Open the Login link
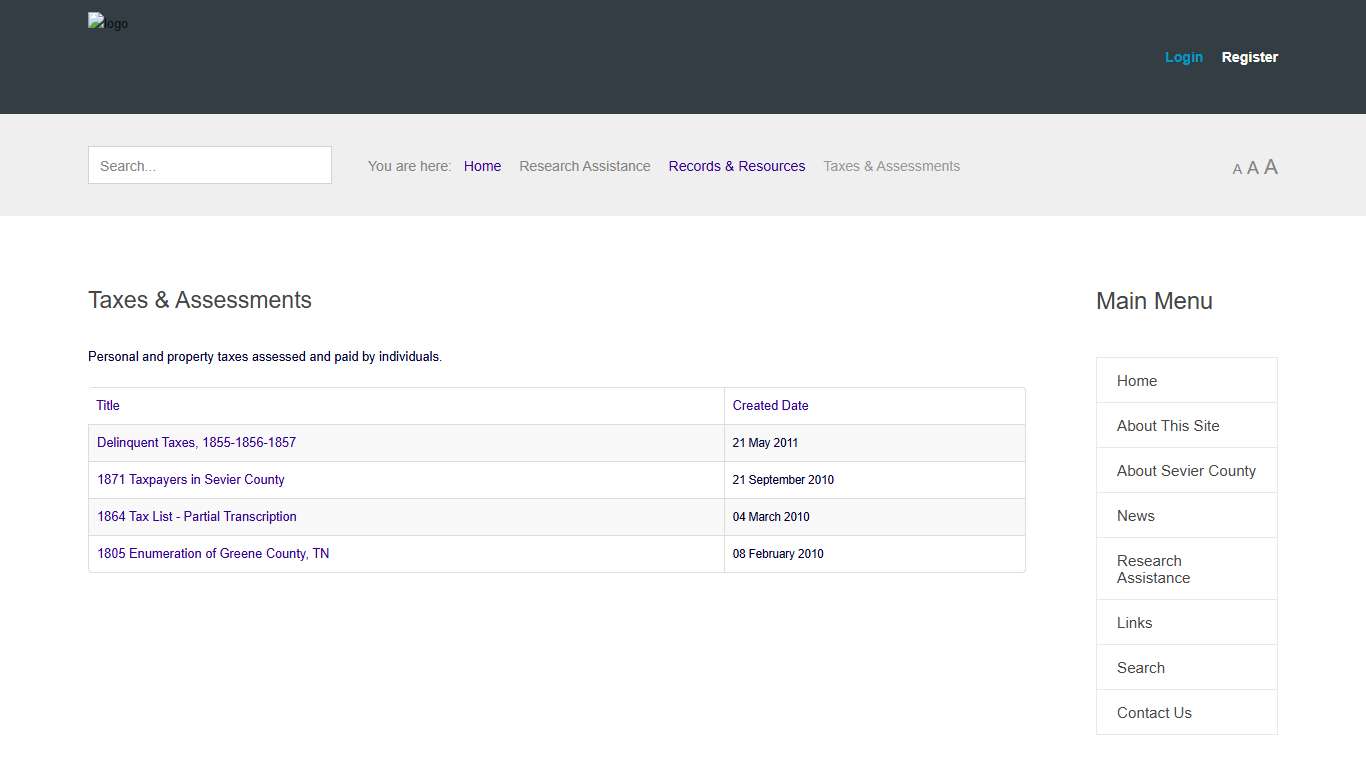The height and width of the screenshot is (768, 1366). pyautogui.click(x=1183, y=57)
